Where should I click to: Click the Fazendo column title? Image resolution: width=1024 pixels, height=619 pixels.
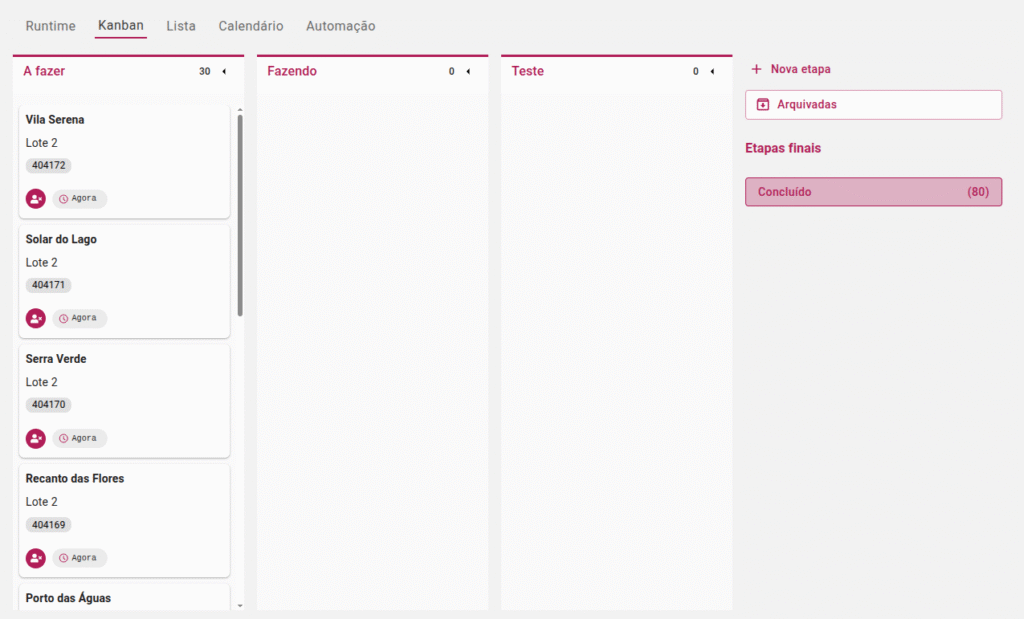tap(292, 71)
